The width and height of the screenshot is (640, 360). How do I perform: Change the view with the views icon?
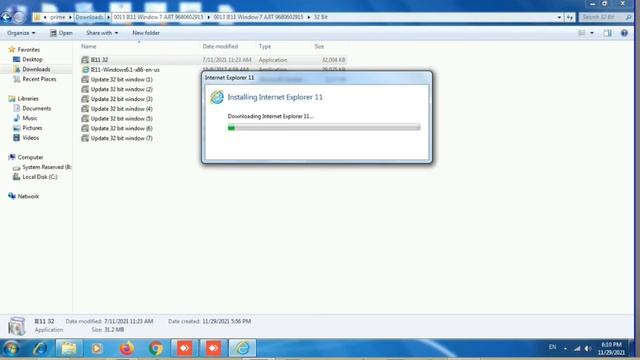click(x=582, y=33)
